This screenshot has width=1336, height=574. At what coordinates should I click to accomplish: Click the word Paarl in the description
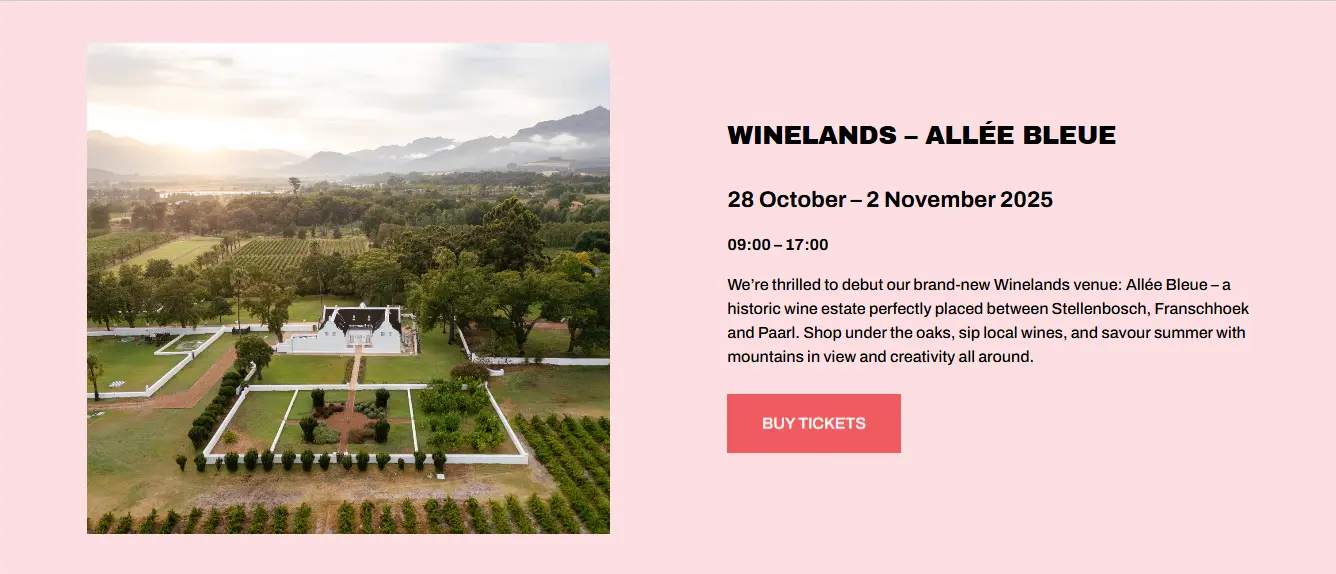click(776, 332)
